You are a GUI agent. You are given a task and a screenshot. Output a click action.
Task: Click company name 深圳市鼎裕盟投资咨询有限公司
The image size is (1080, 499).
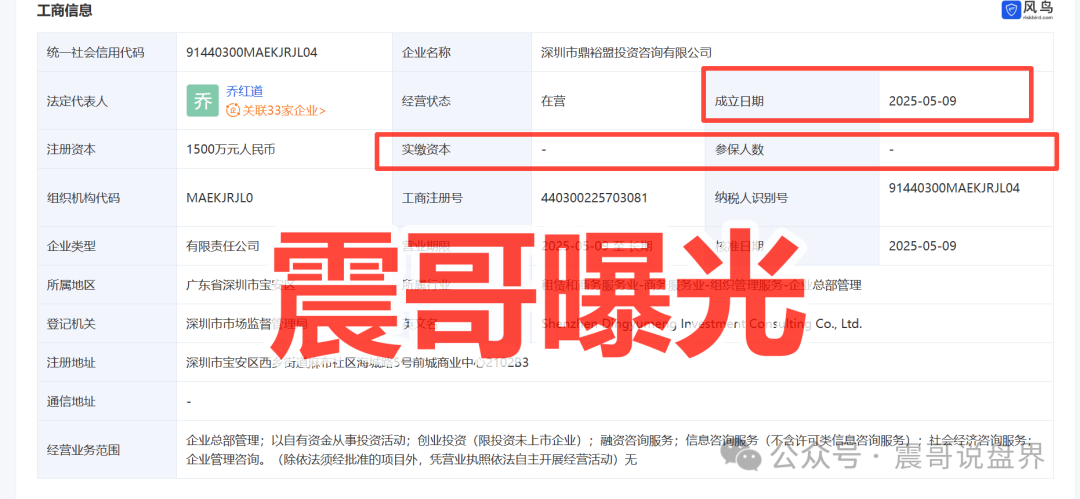point(626,52)
